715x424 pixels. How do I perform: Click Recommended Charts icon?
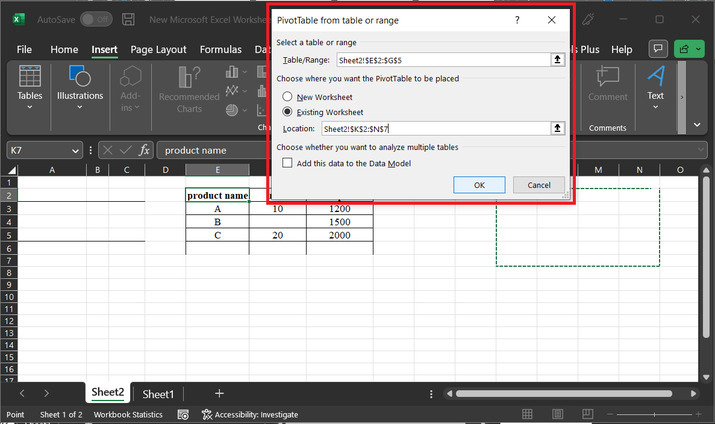(x=189, y=89)
